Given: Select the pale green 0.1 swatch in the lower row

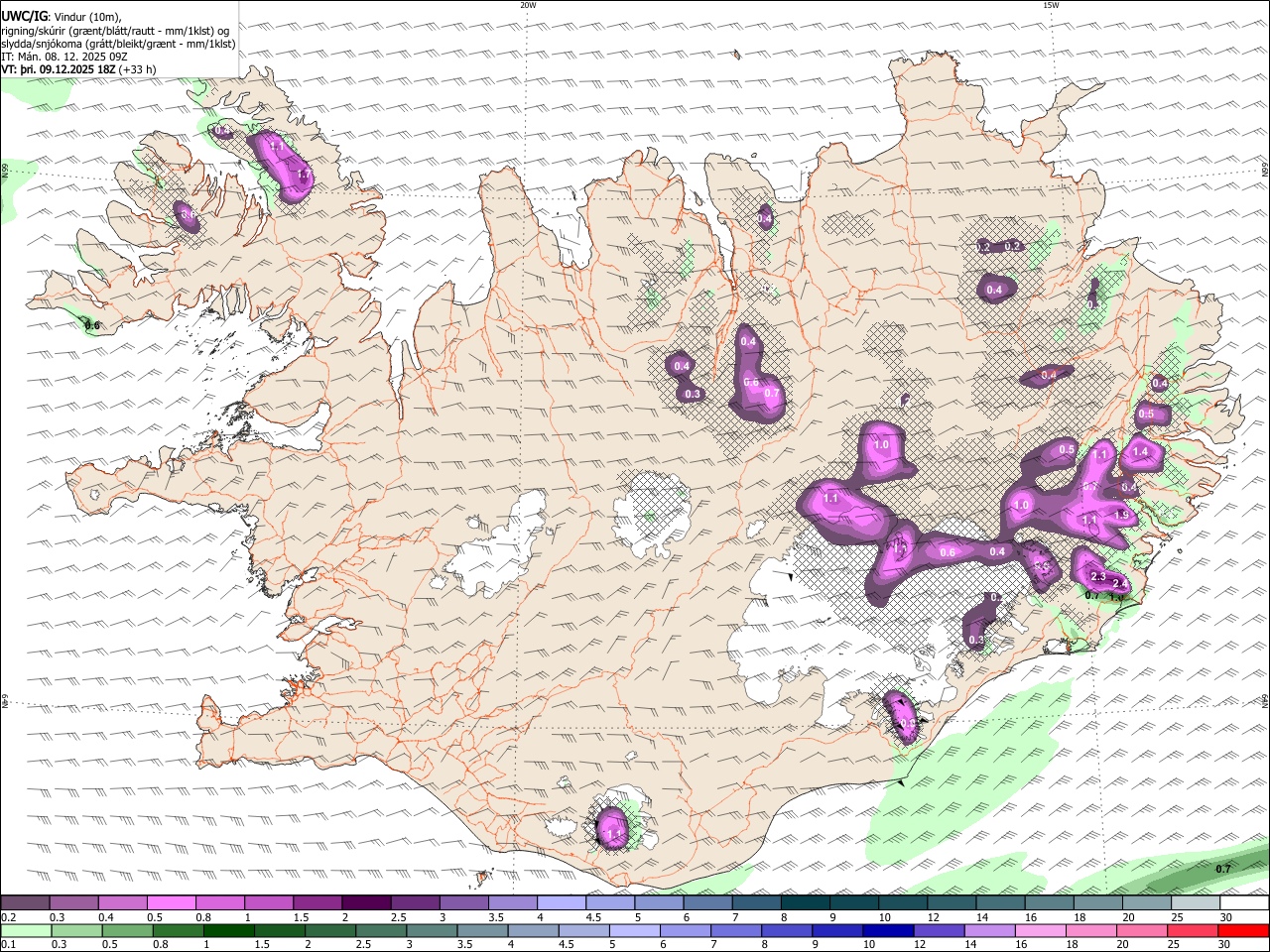Looking at the screenshot, I should [x=26, y=930].
